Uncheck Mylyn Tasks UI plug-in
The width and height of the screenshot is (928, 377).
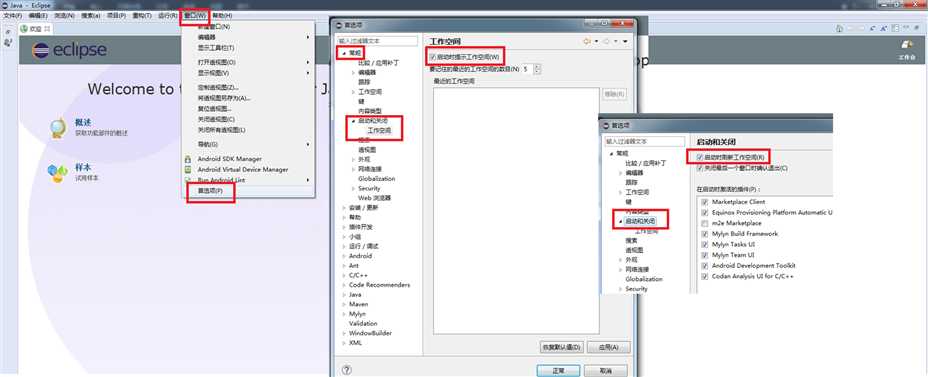pyautogui.click(x=704, y=244)
